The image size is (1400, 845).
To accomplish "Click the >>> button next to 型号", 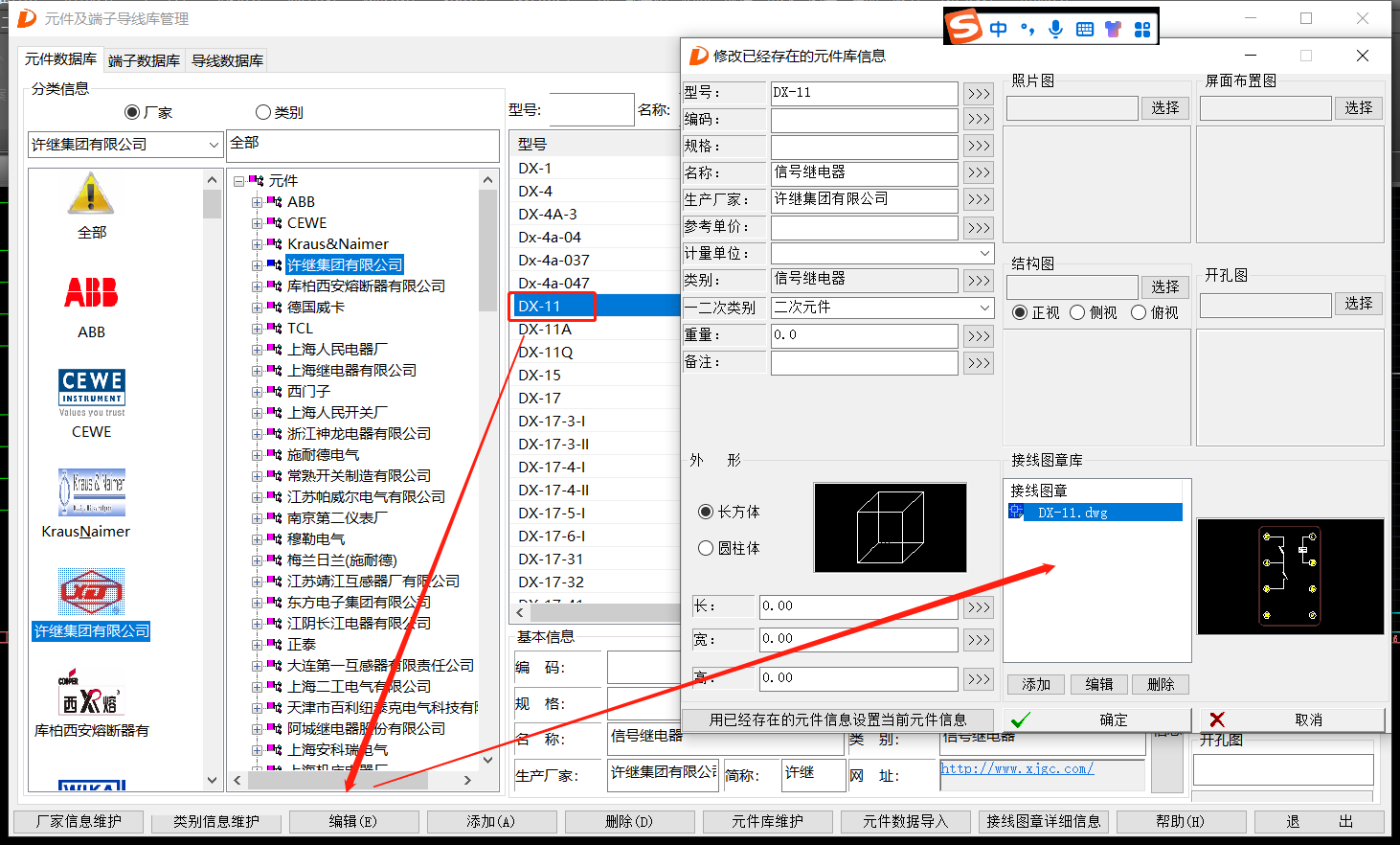I will click(978, 93).
